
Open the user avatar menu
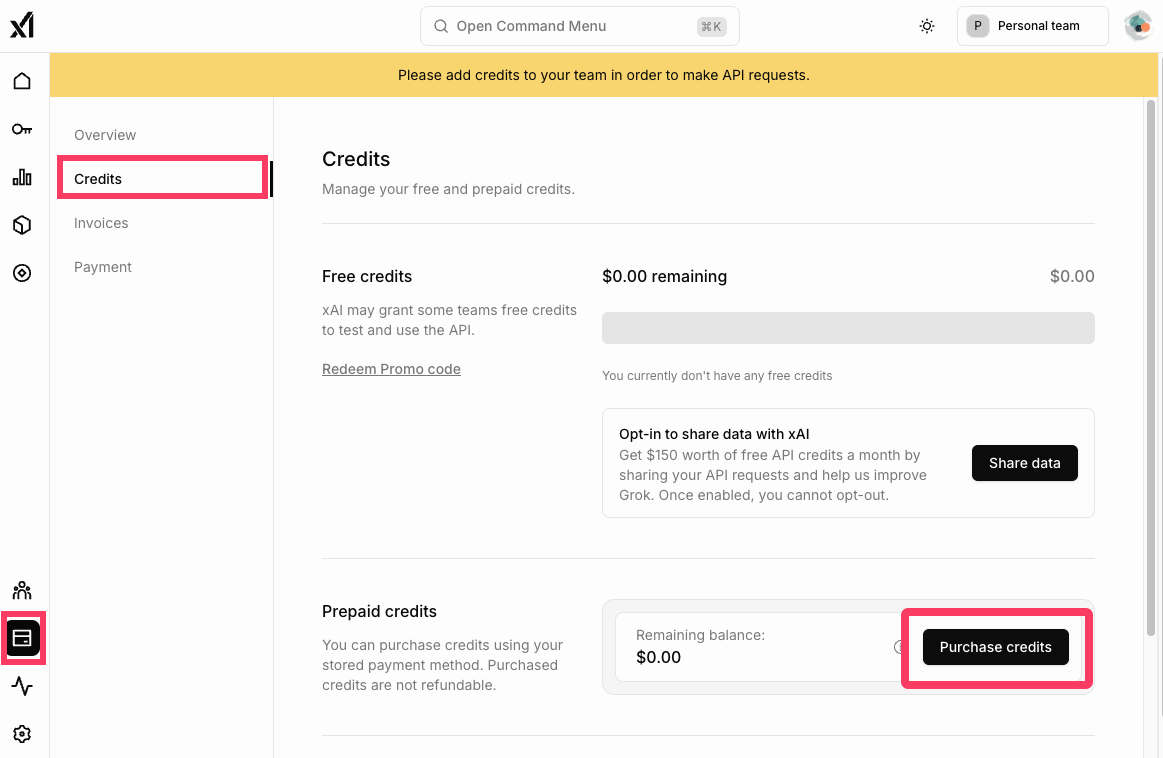pos(1138,26)
